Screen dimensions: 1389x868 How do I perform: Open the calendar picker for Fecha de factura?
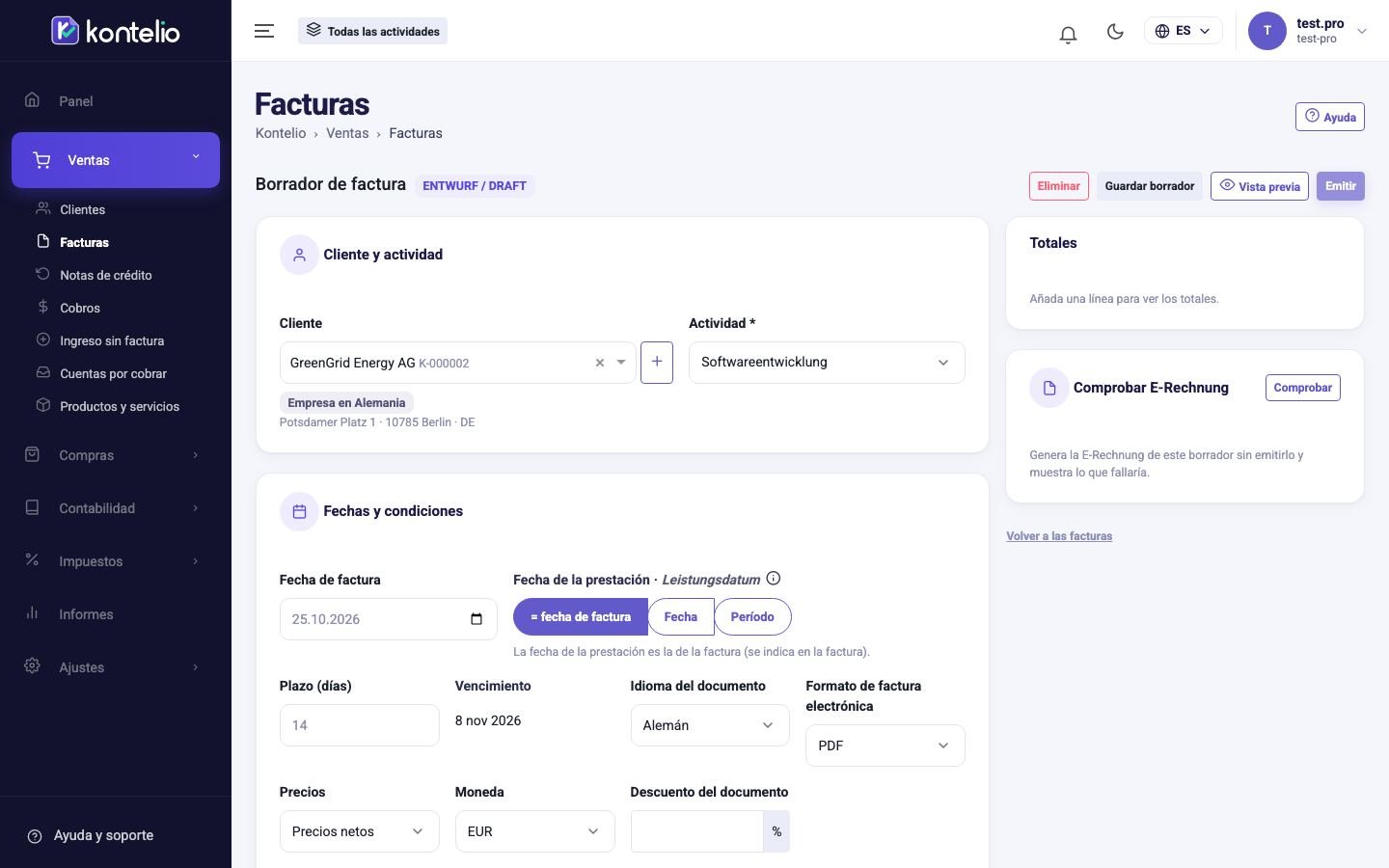pos(477,619)
